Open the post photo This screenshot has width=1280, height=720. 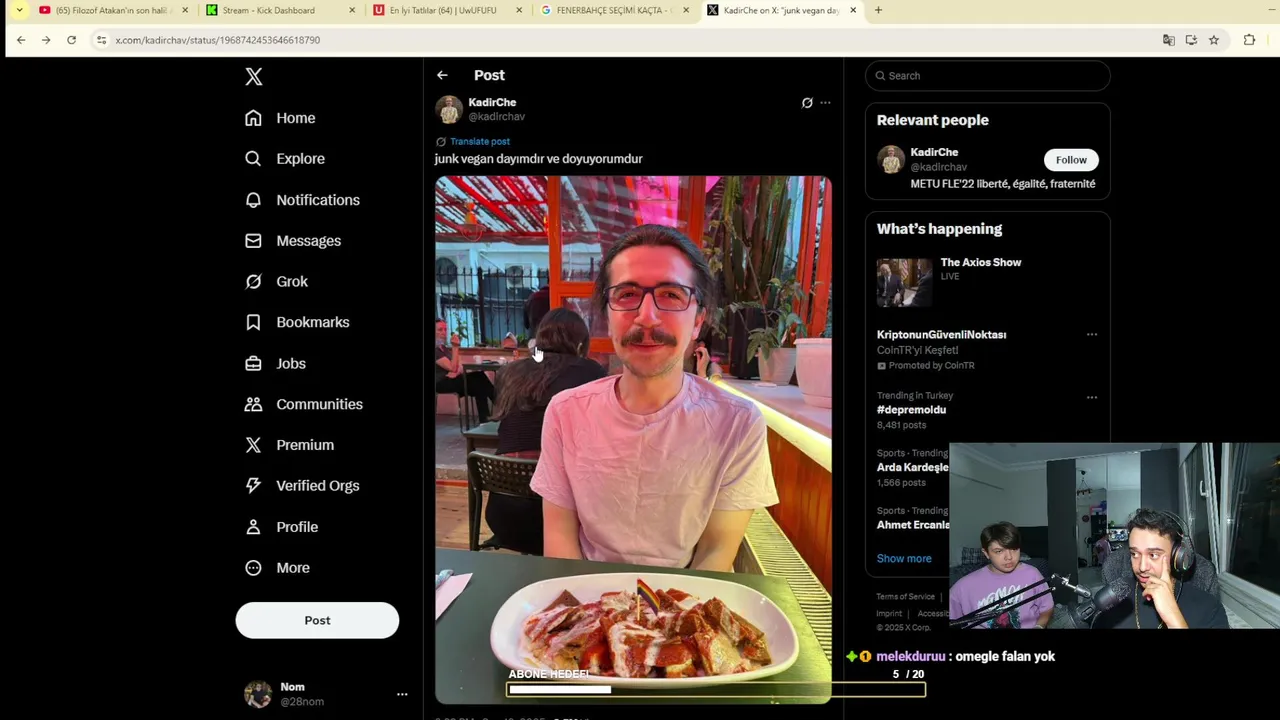coord(633,440)
